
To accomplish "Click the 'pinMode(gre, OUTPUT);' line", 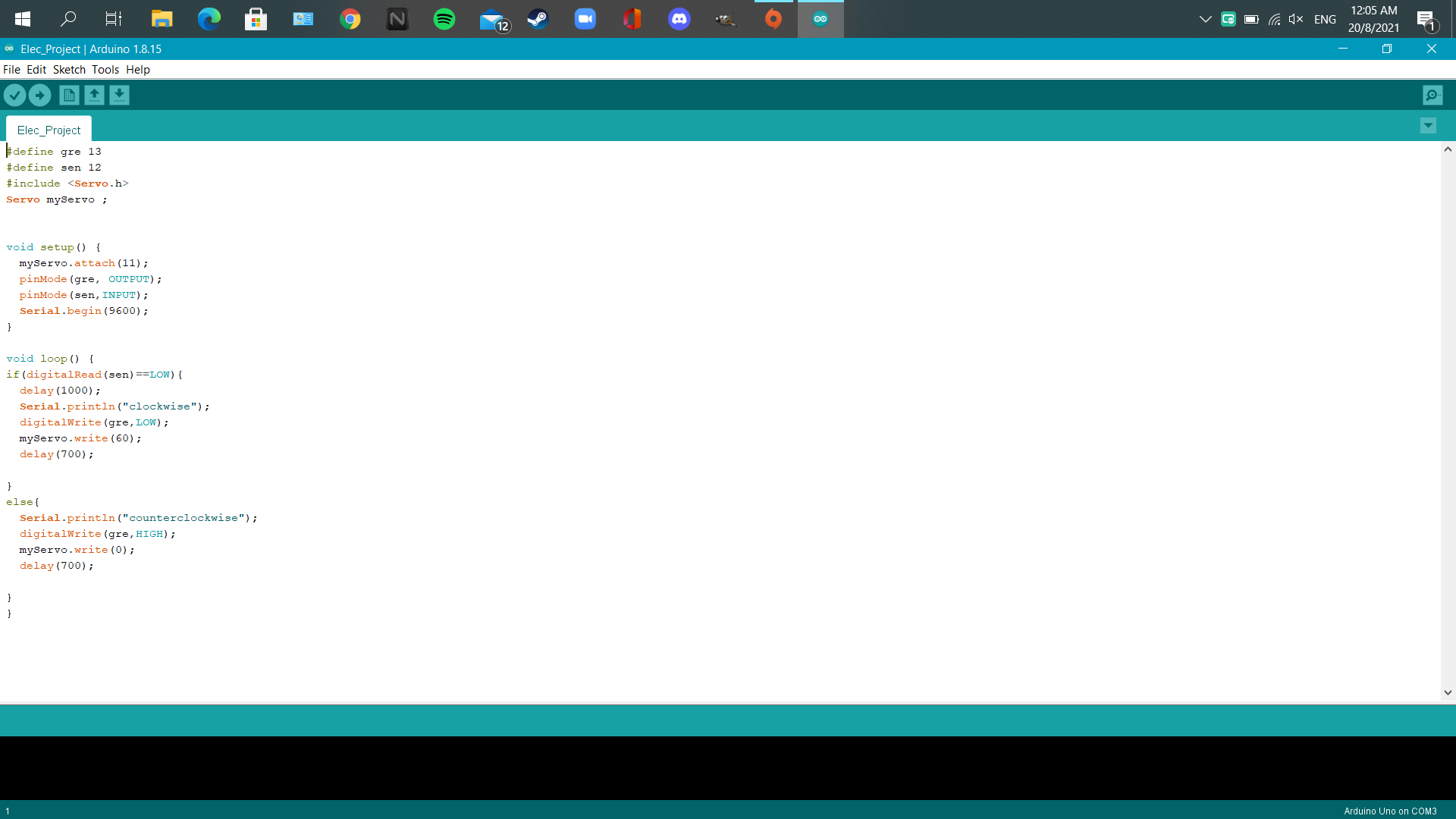I will 90,279.
